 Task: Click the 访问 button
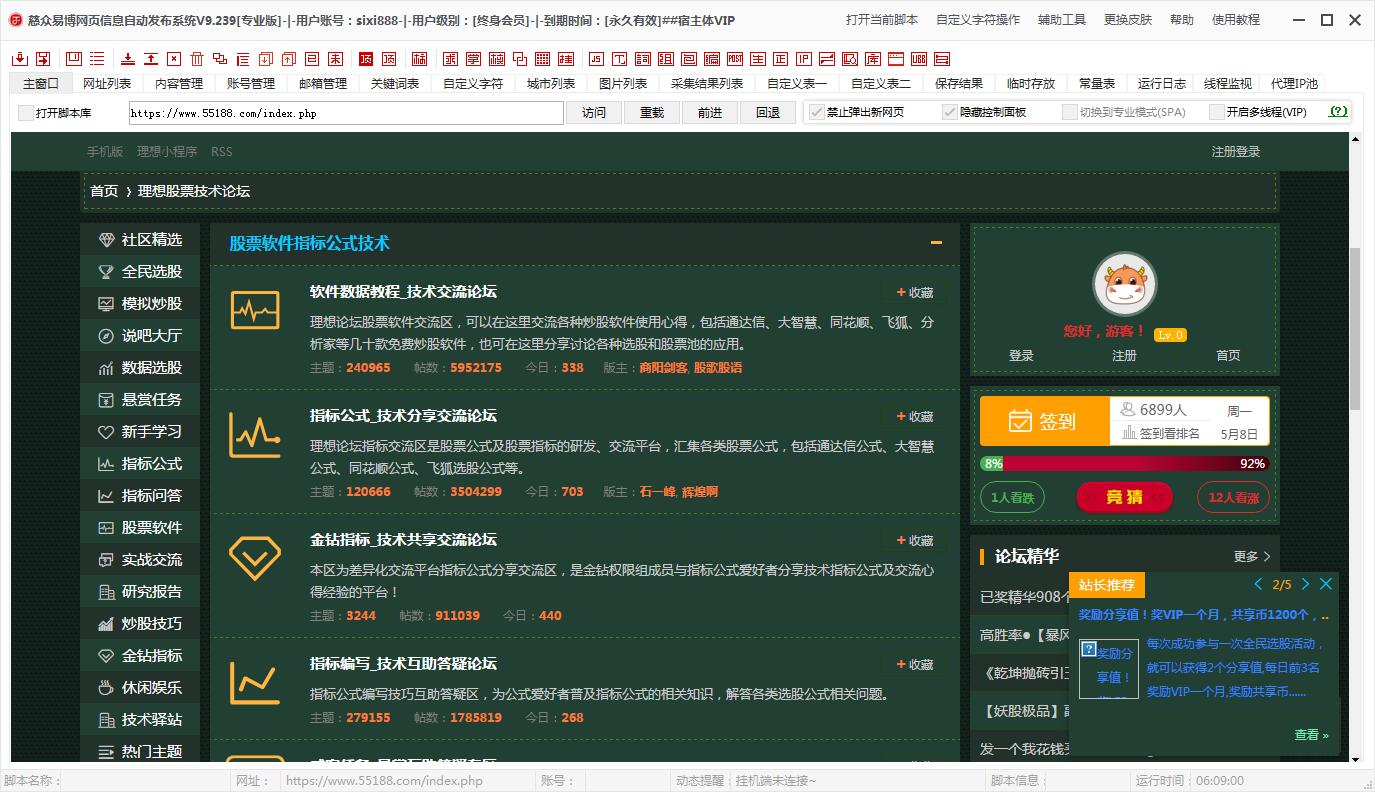(594, 113)
